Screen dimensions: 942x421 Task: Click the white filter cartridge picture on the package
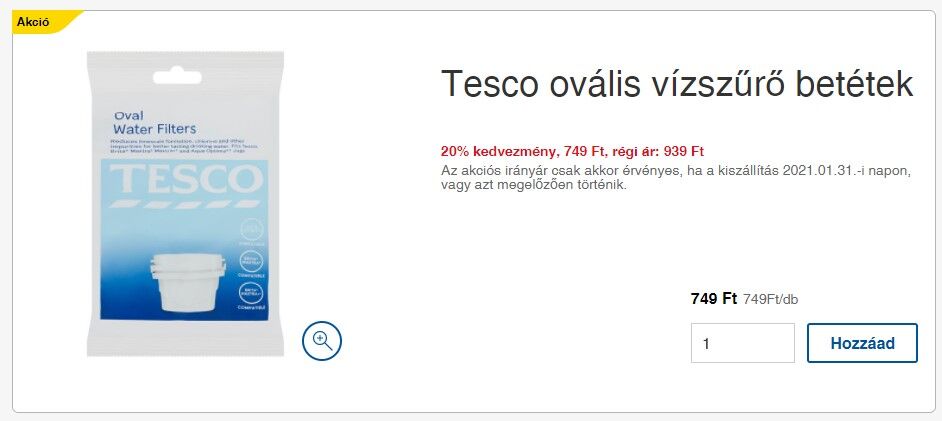(187, 282)
